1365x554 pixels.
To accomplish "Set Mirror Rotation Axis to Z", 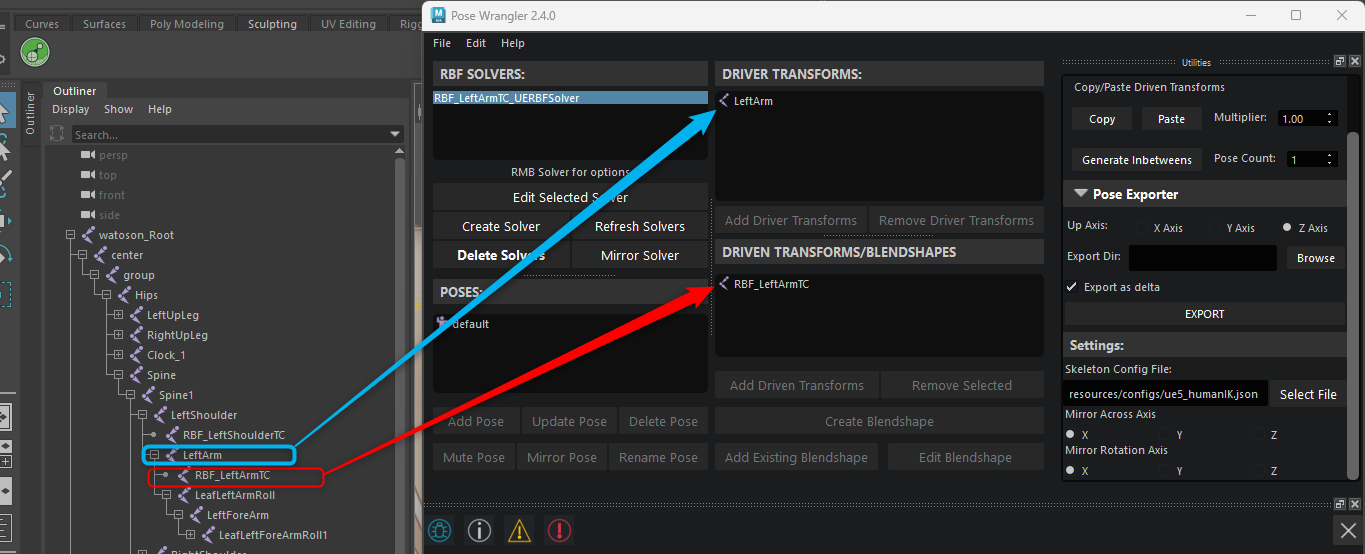I will pyautogui.click(x=1260, y=470).
